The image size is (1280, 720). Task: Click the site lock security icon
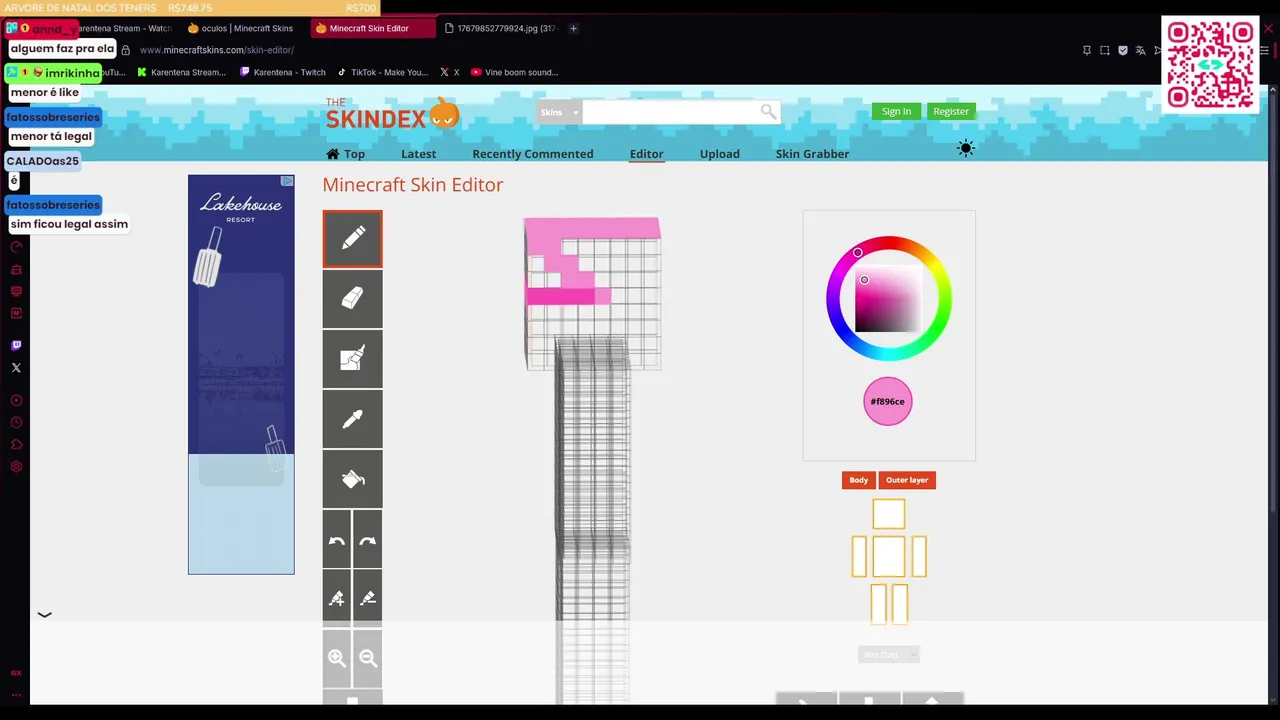(x=126, y=50)
